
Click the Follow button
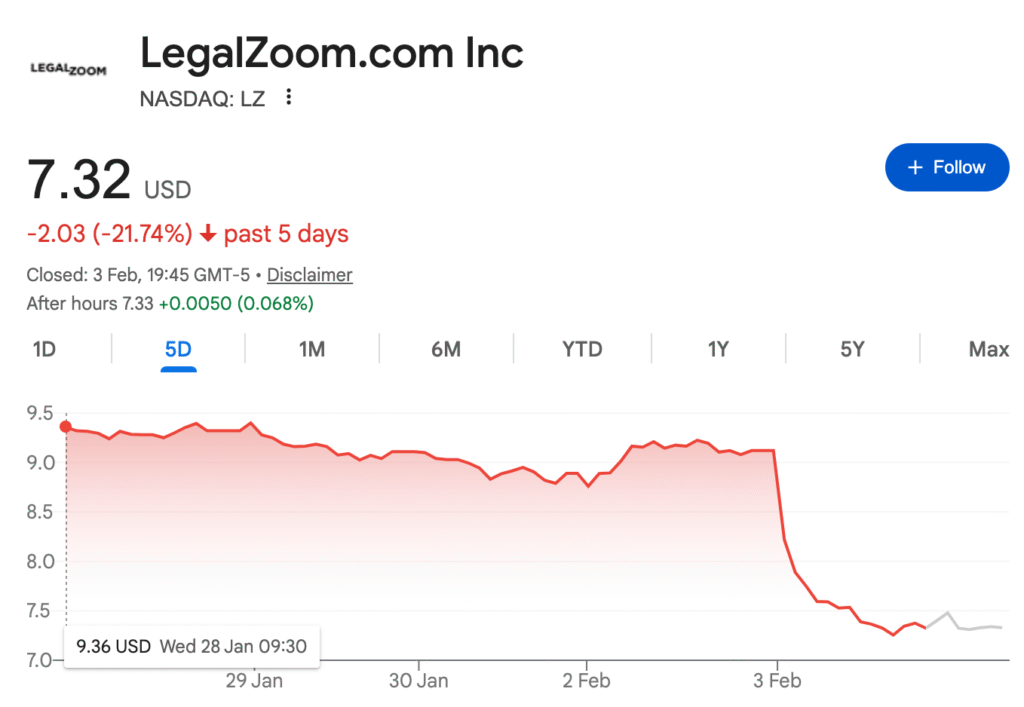tap(946, 167)
